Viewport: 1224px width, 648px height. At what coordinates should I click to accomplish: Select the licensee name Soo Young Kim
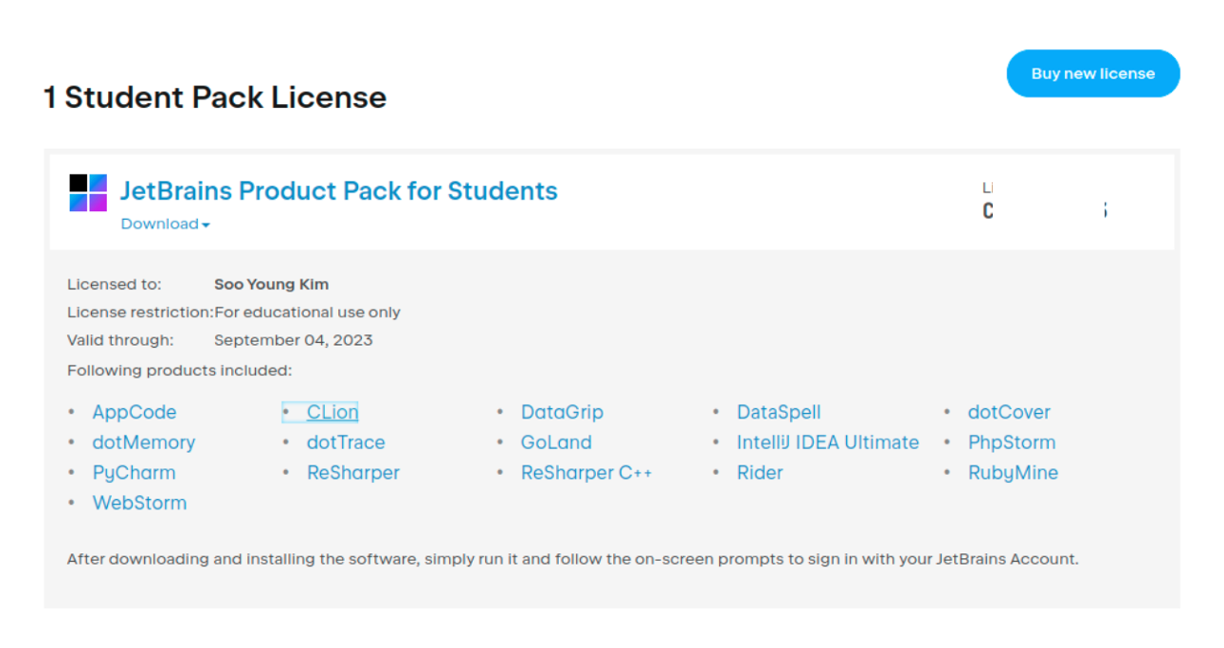tap(271, 284)
